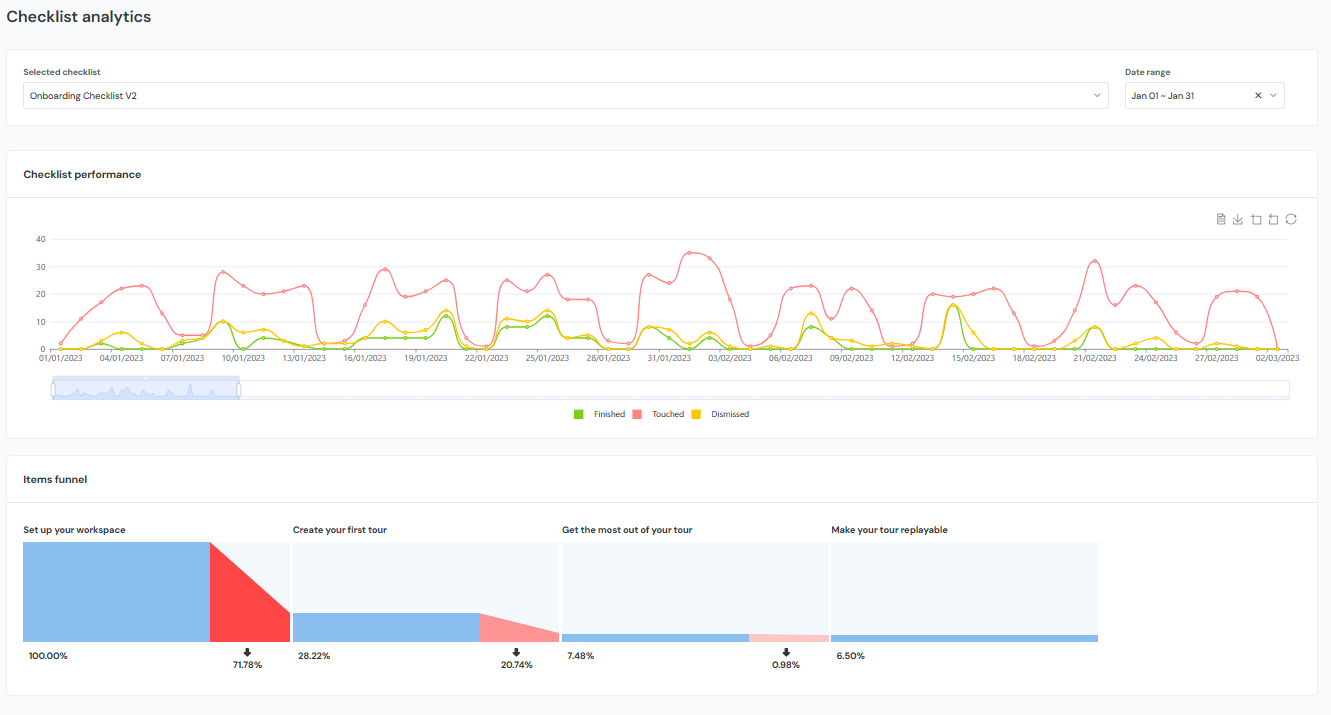Image resolution: width=1331 pixels, height=715 pixels.
Task: Click inside the Jan 01 ~ Jan 31 field
Action: [1180, 95]
